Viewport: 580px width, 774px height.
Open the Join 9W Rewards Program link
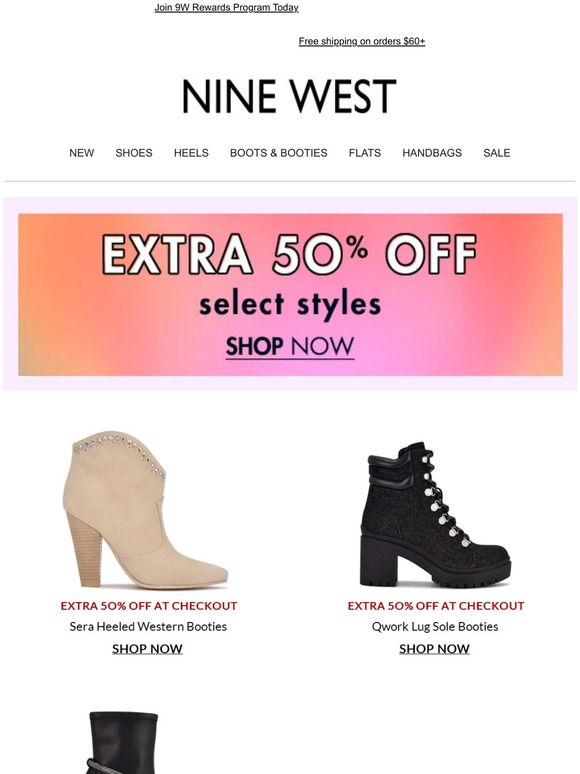[x=226, y=8]
